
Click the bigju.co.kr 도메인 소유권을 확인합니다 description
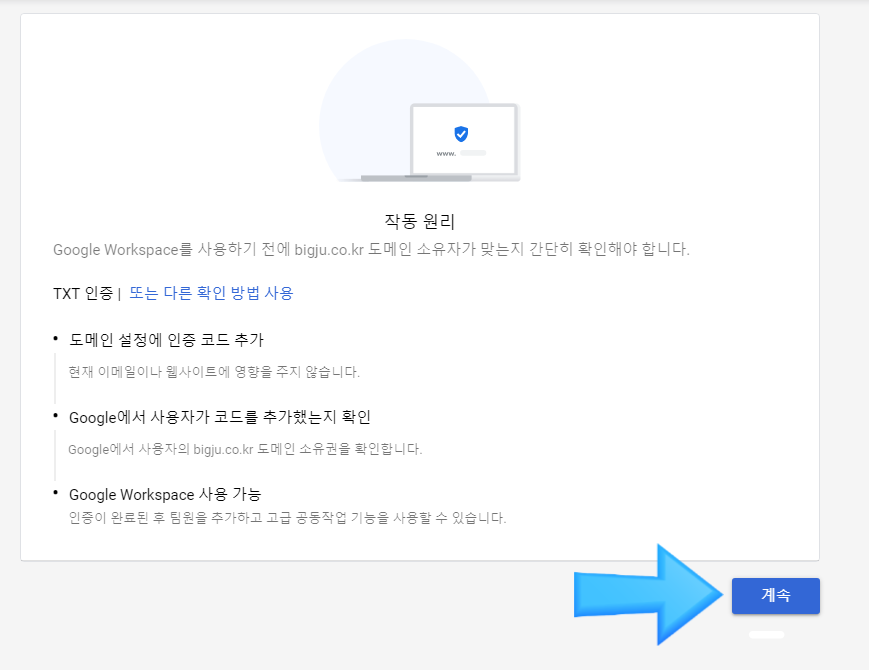(245, 449)
